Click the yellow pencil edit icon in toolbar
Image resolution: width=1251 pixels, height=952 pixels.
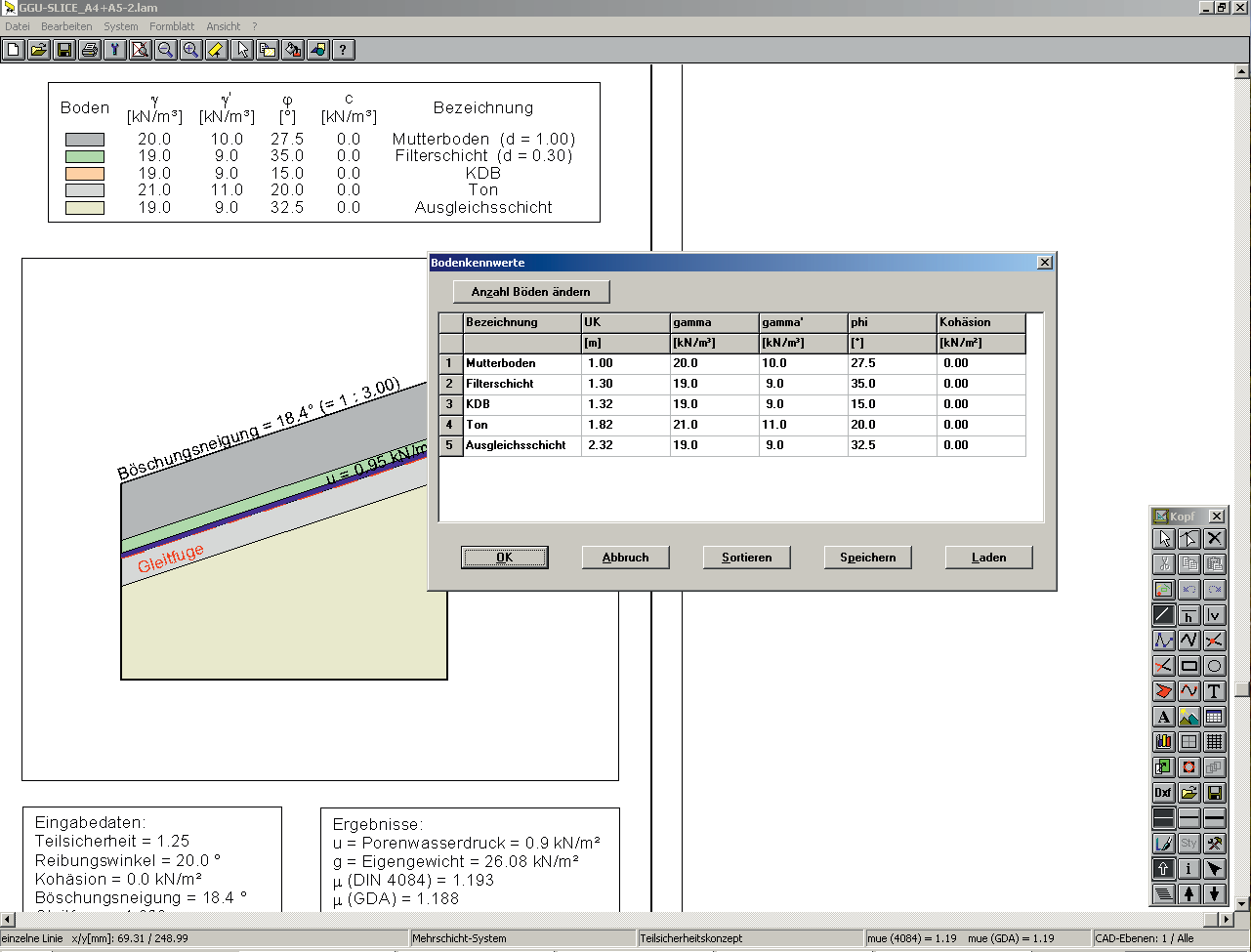[217, 50]
